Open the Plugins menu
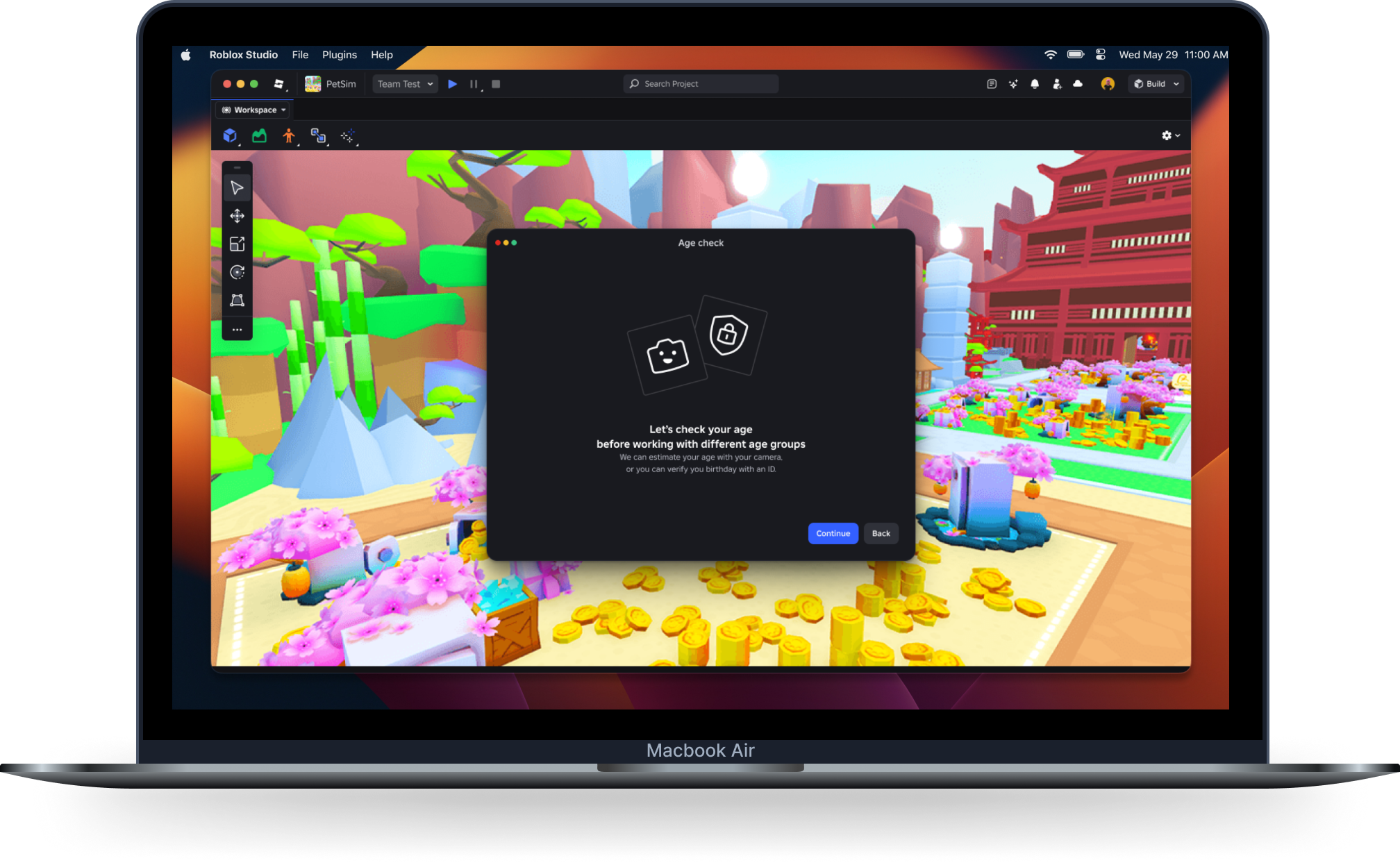The height and width of the screenshot is (865, 1400). tap(340, 55)
